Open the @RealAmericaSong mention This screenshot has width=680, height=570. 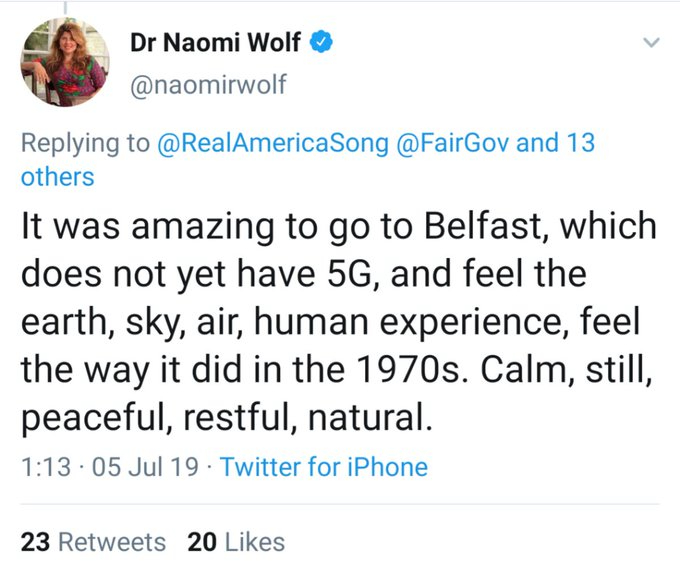(x=274, y=143)
